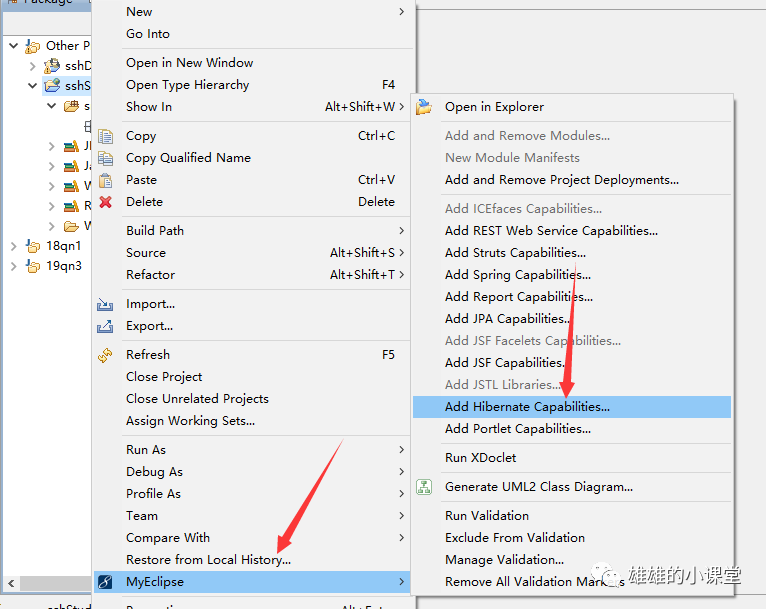Click the Package Explorer scroll-left arrow
This screenshot has height=609, width=766.
click(x=11, y=583)
